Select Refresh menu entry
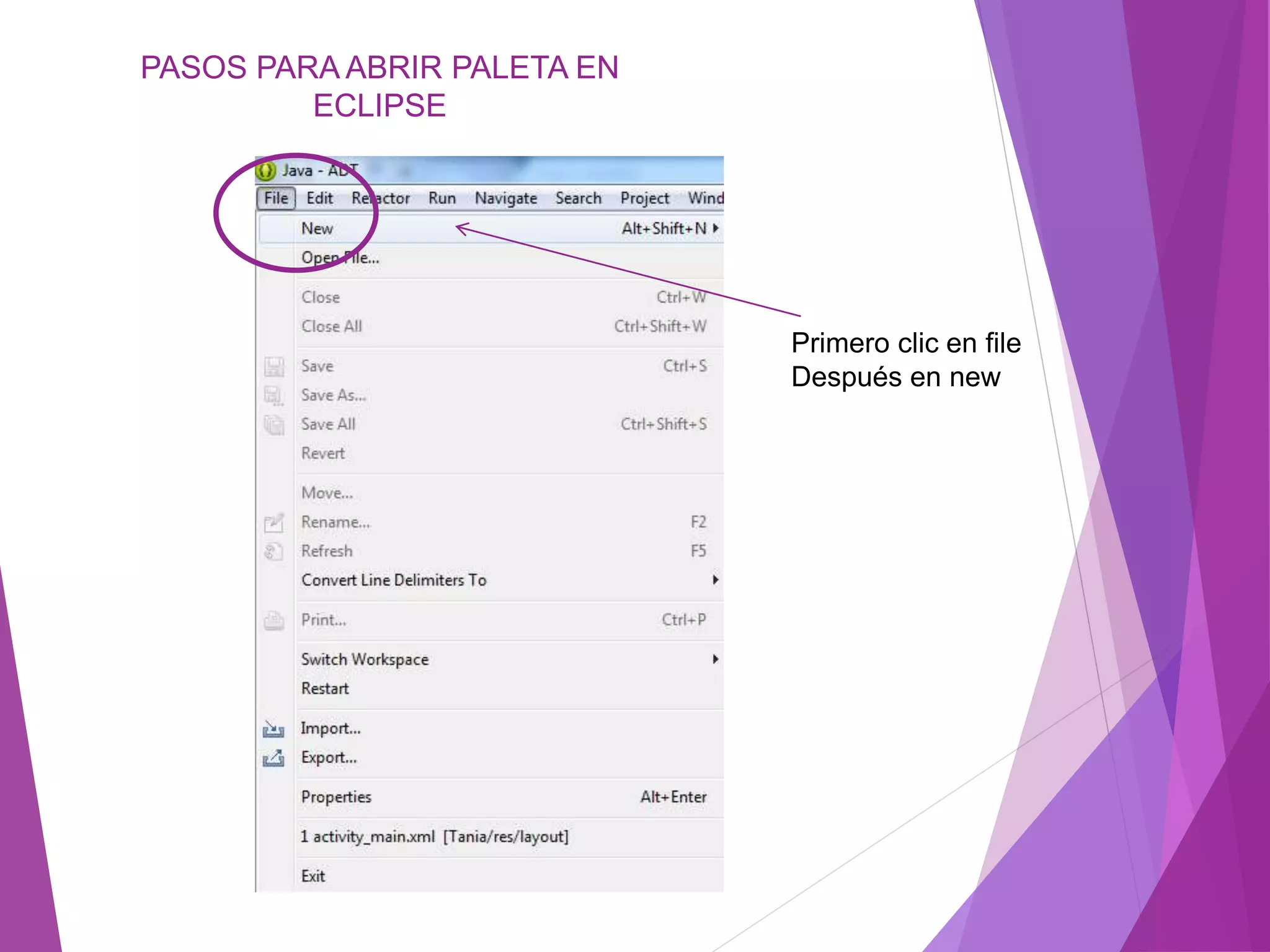1270x952 pixels. point(491,552)
